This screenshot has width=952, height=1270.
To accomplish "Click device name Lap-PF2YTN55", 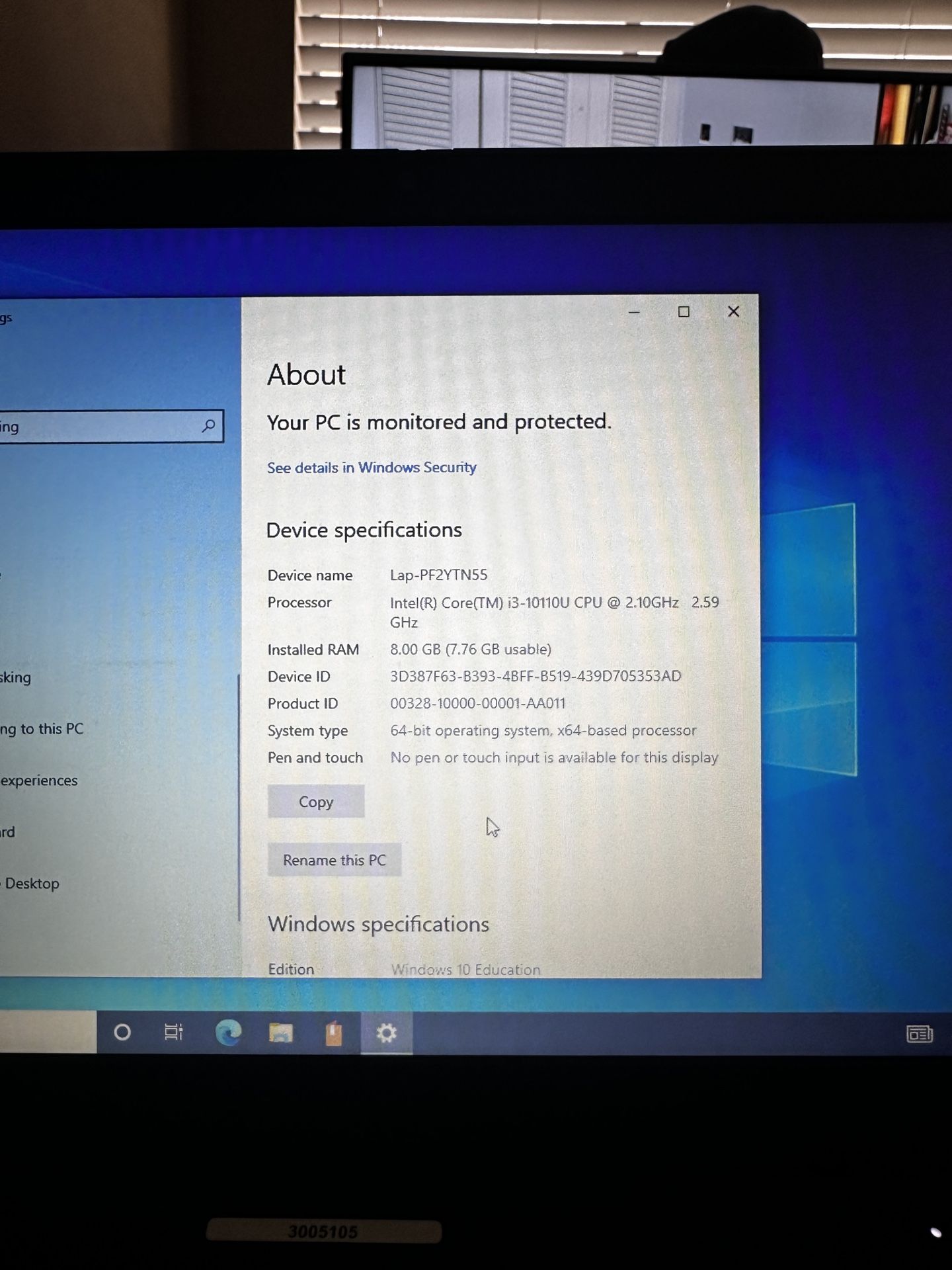I will point(438,575).
